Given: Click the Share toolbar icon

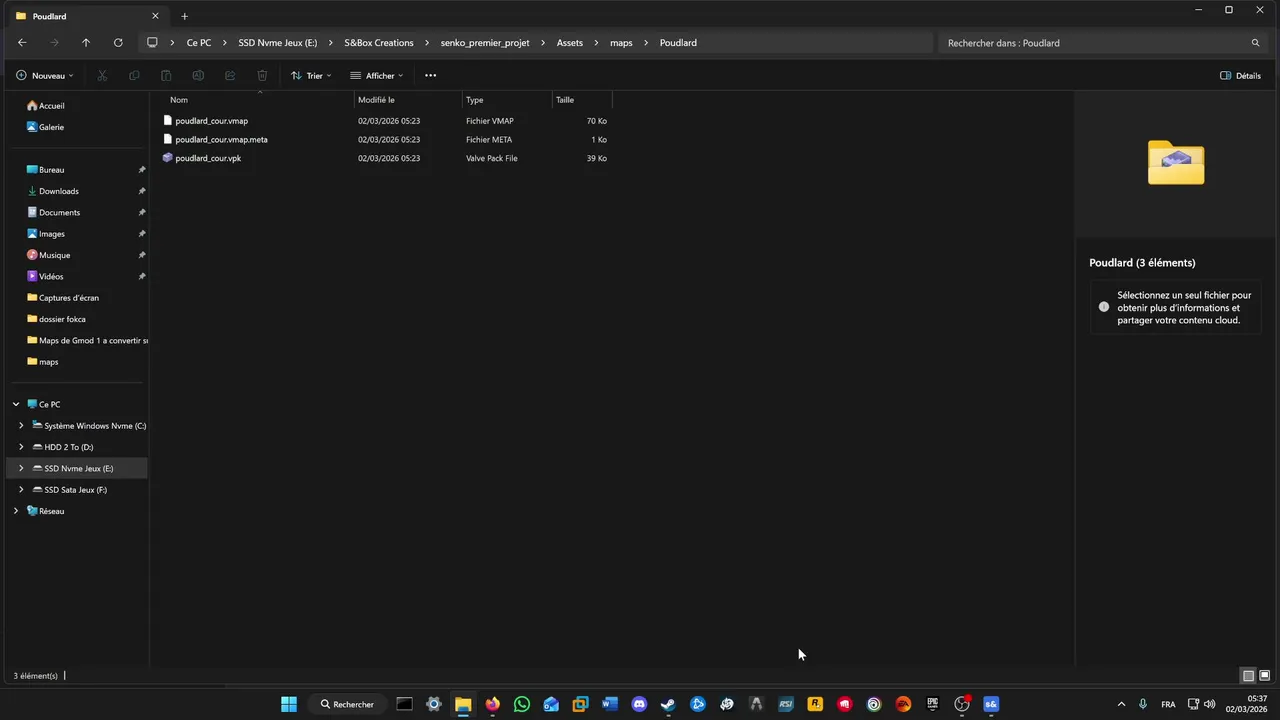Looking at the screenshot, I should pos(230,75).
